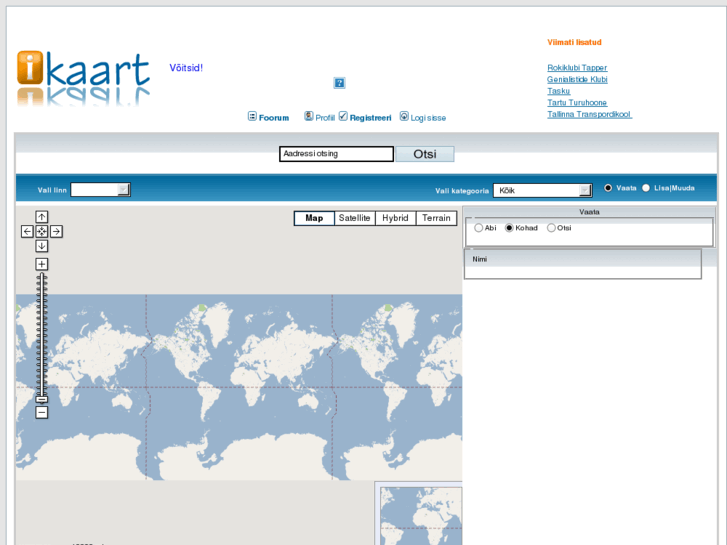727x545 pixels.
Task: Open the Vali linn dropdown
Action: click(x=101, y=190)
